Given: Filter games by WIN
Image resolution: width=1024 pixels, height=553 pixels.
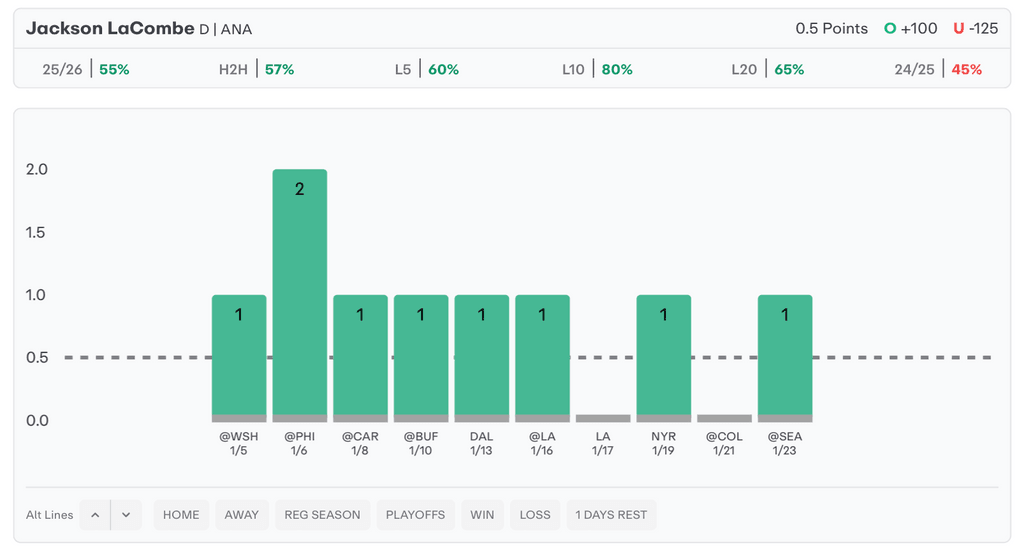Looking at the screenshot, I should 482,515.
